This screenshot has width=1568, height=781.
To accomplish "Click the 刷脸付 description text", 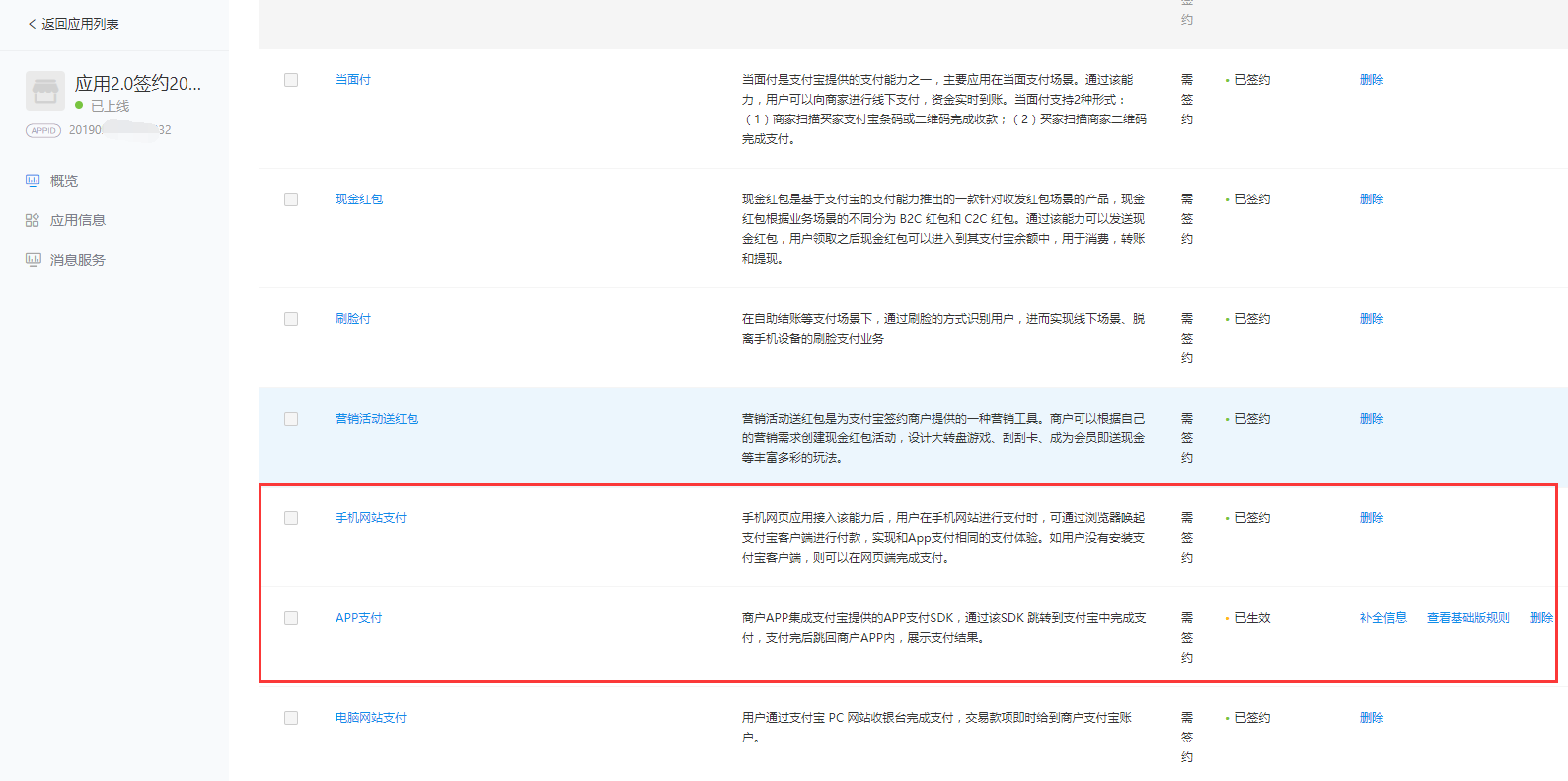I will [x=943, y=329].
